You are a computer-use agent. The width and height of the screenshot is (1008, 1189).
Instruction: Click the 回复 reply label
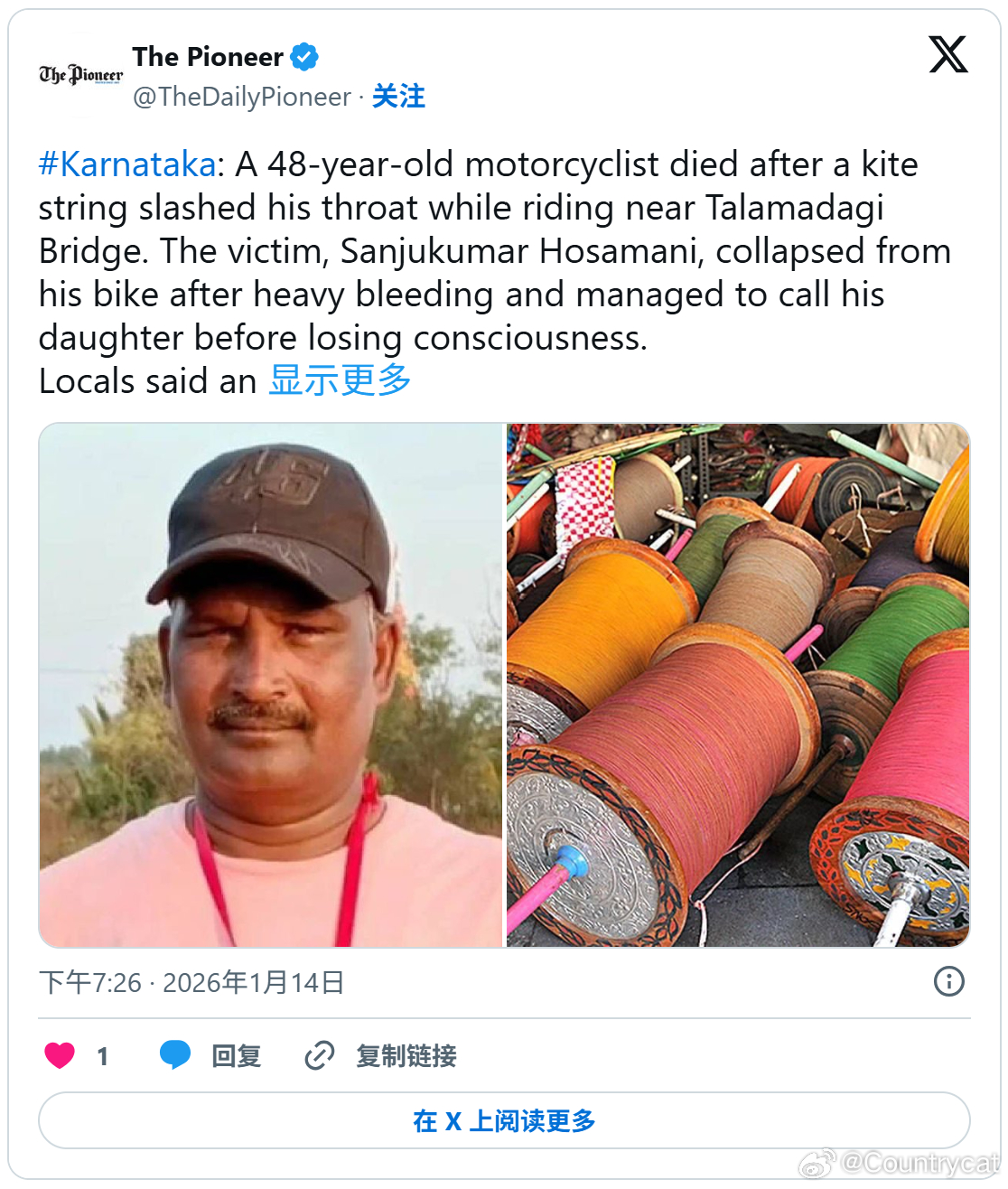pyautogui.click(x=237, y=1055)
